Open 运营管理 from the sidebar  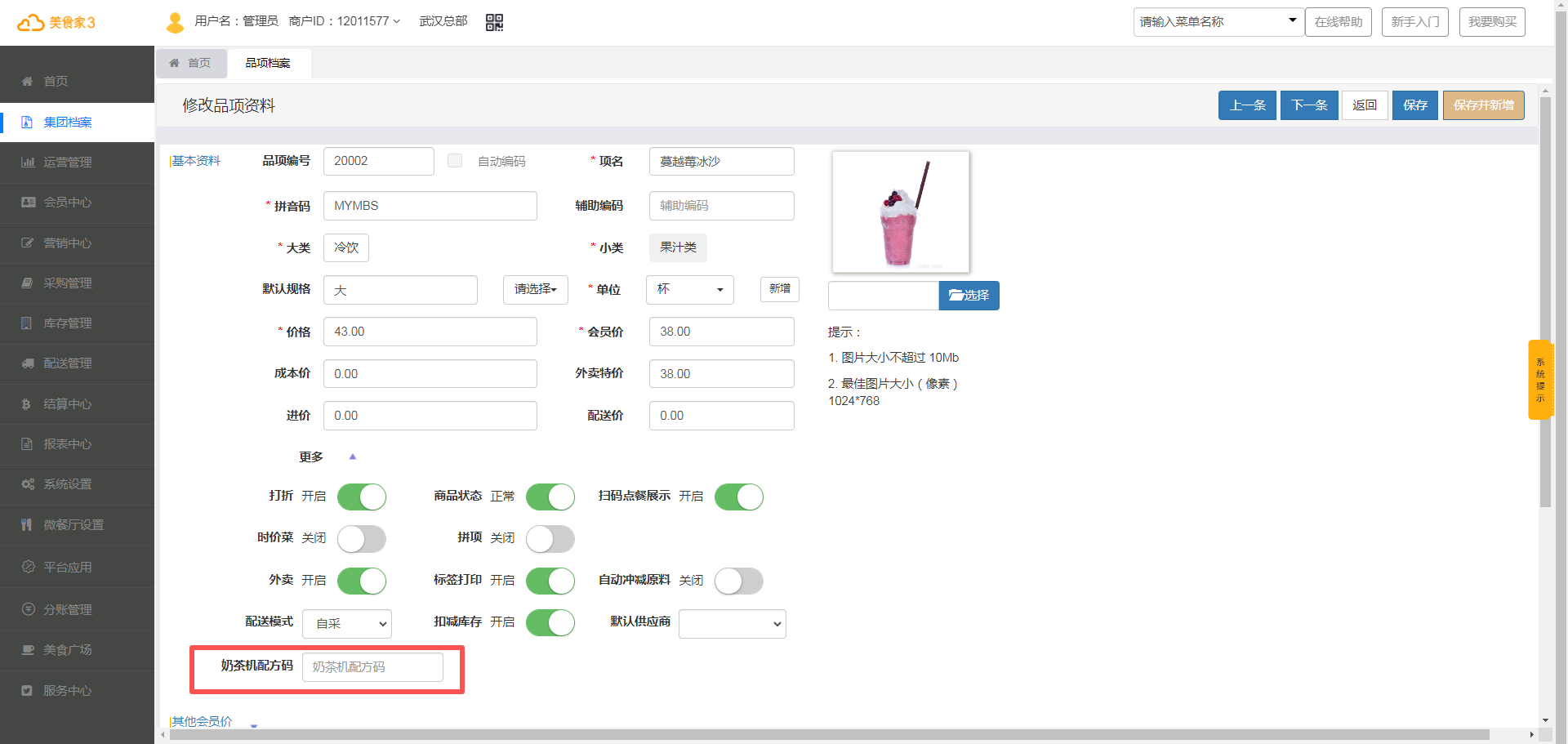pyautogui.click(x=68, y=163)
